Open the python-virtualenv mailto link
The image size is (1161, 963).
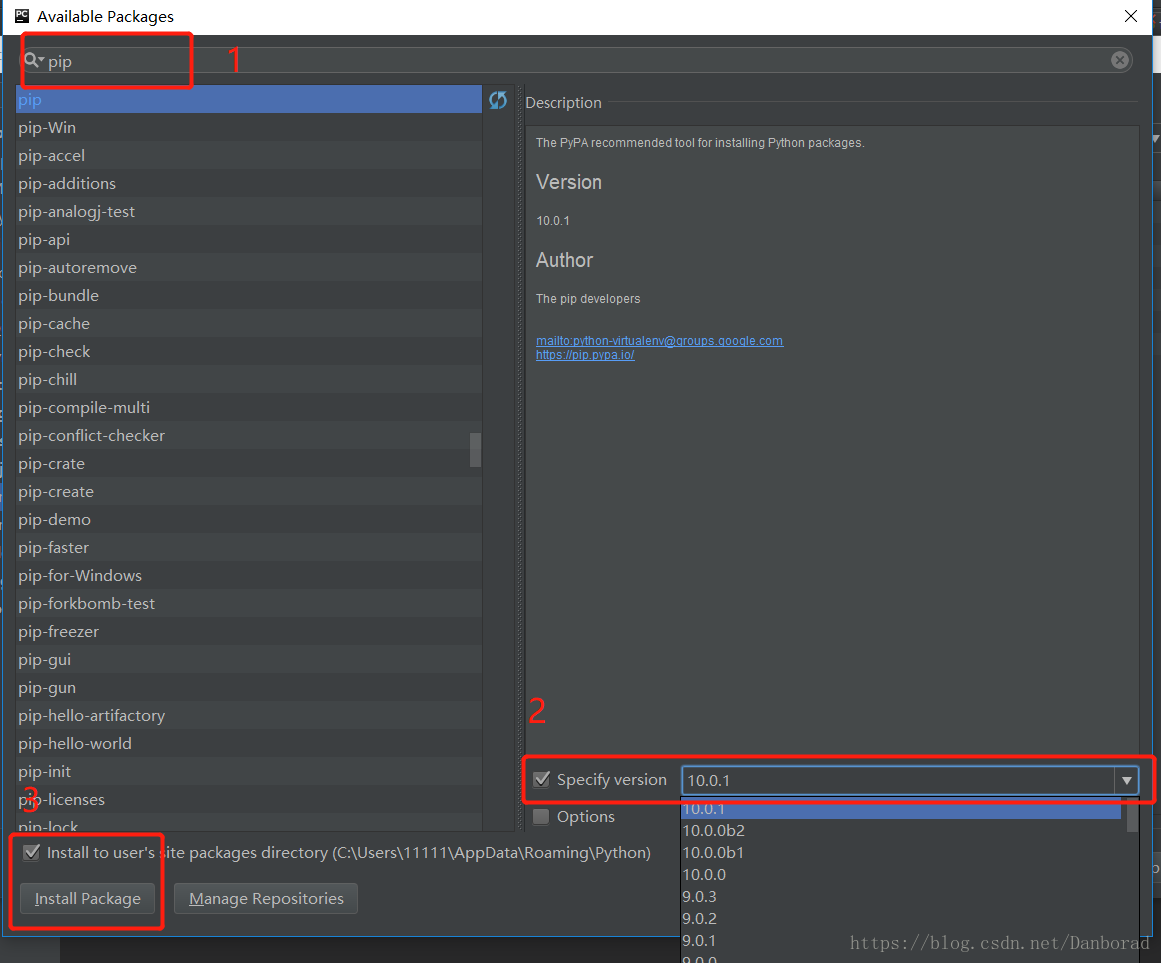click(659, 340)
